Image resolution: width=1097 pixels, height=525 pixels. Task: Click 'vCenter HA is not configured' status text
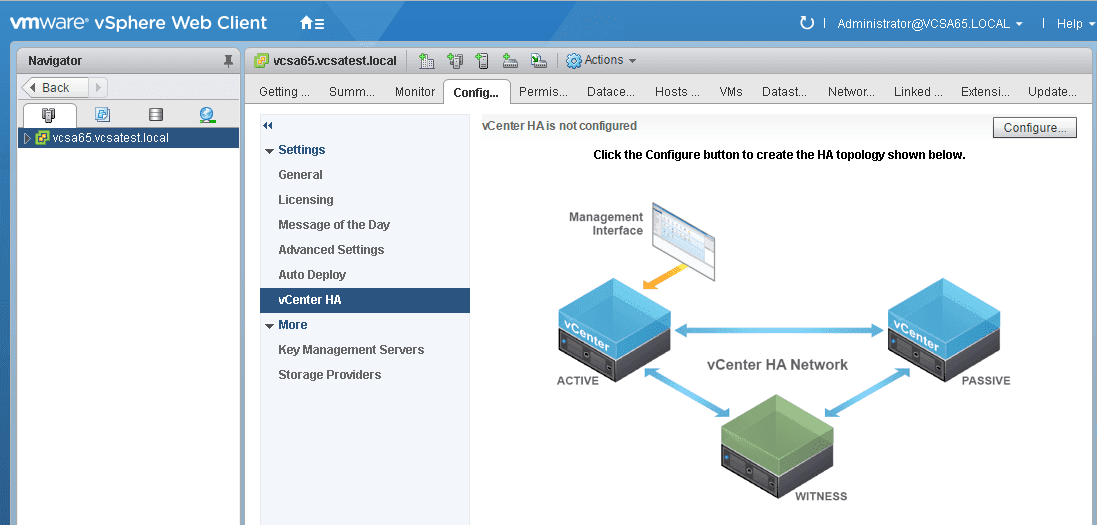[x=560, y=126]
